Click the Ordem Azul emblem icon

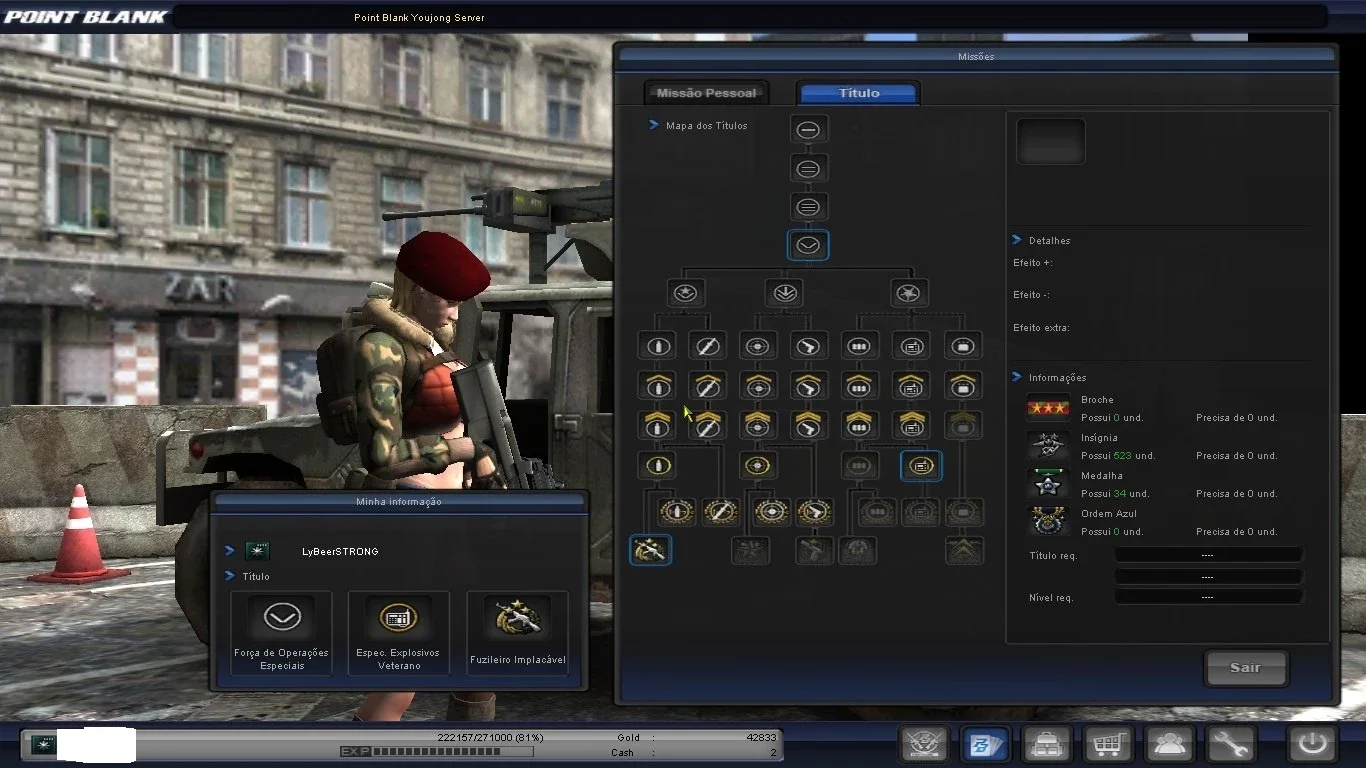point(1048,522)
